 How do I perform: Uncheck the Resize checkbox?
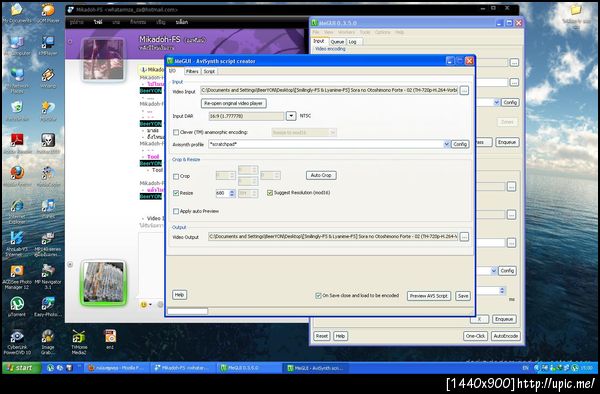[176, 193]
